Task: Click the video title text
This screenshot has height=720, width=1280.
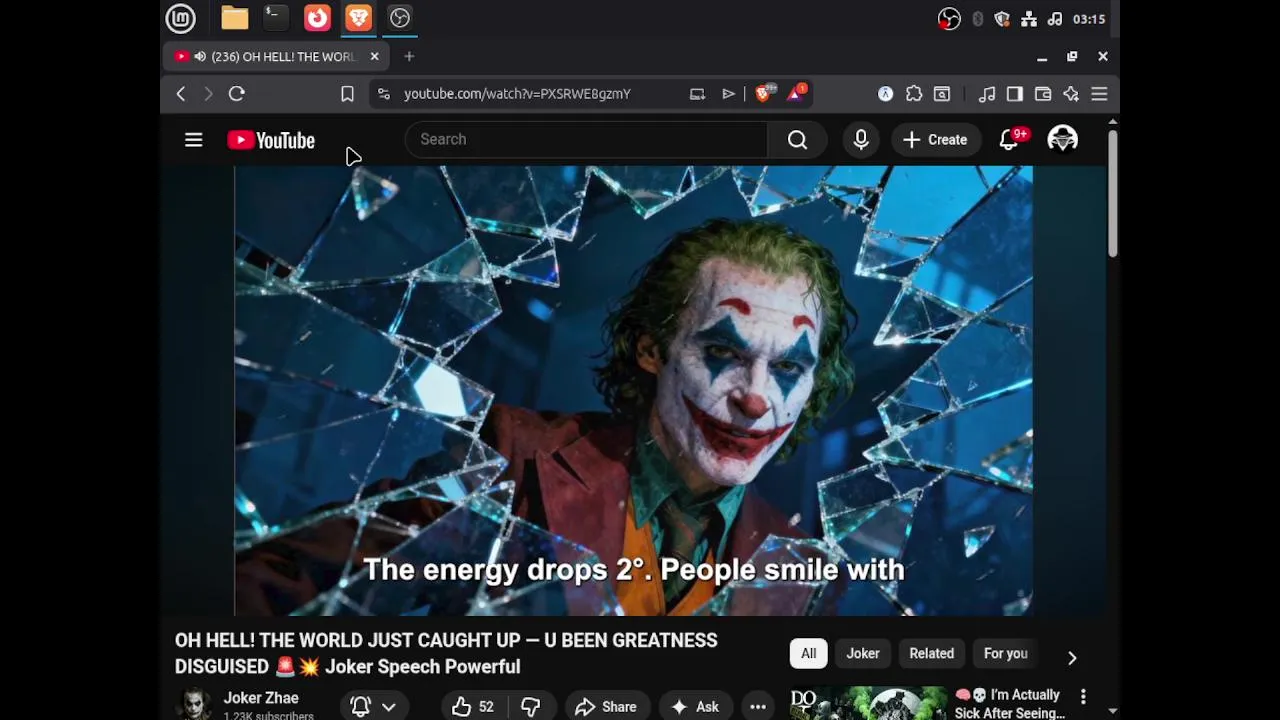Action: coord(446,654)
